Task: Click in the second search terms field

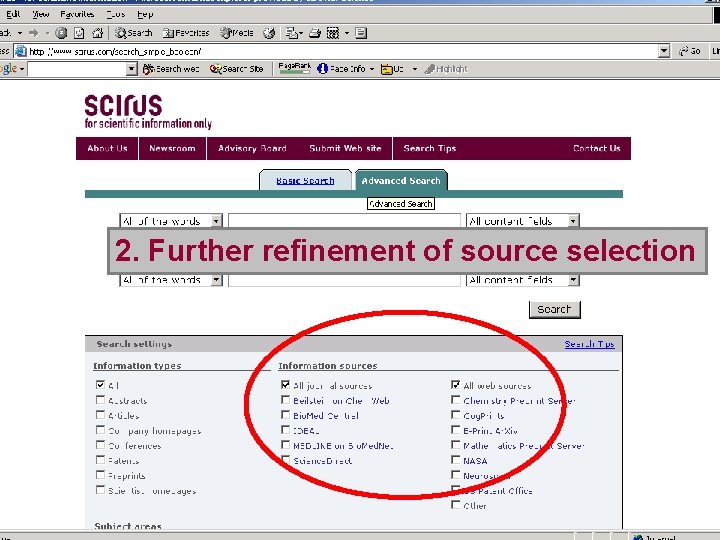Action: pos(344,280)
